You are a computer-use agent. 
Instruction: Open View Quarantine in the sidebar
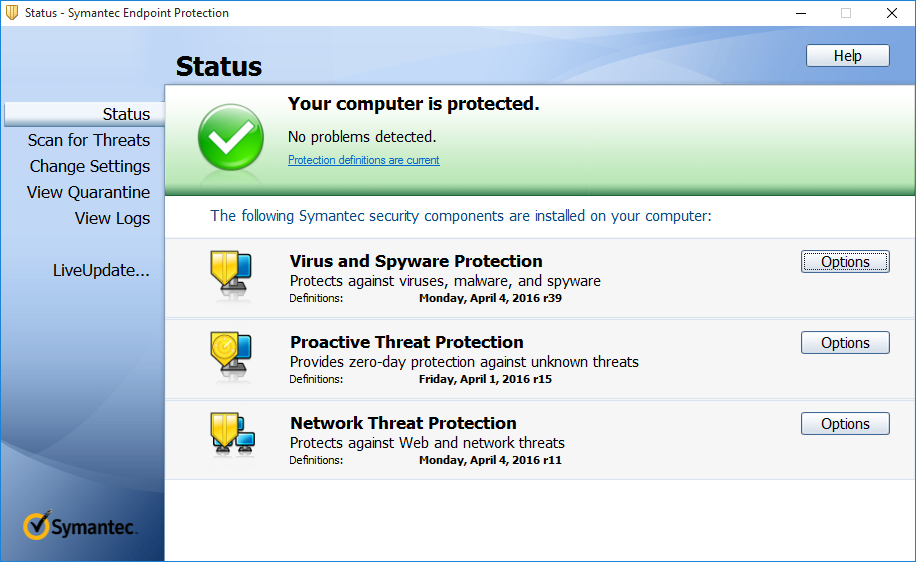[89, 192]
